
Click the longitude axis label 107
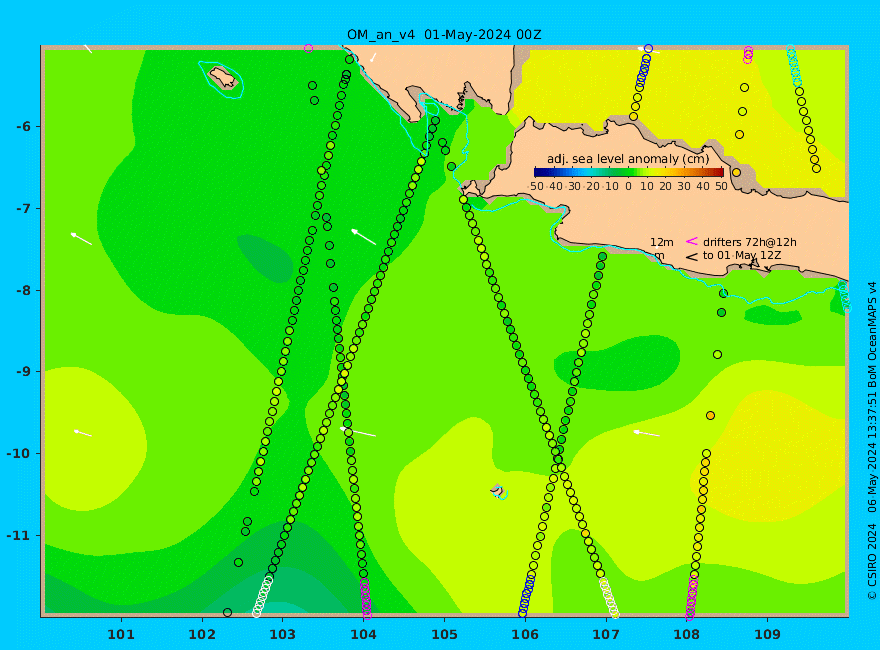click(606, 634)
